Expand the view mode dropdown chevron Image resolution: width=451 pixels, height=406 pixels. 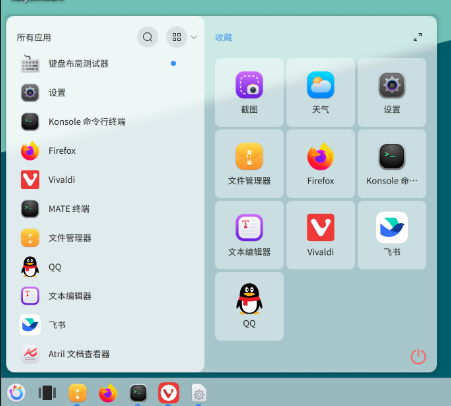pyautogui.click(x=194, y=37)
